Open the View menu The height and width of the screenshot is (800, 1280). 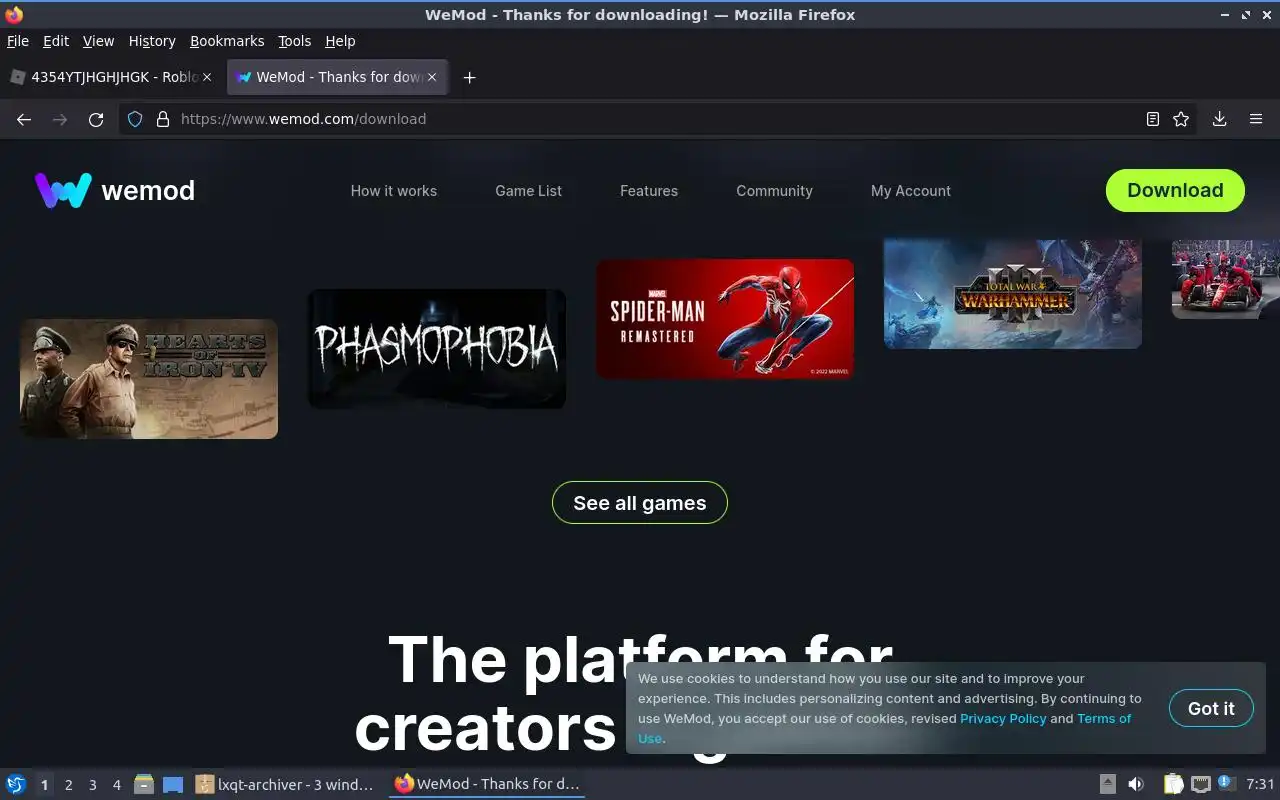[x=98, y=41]
